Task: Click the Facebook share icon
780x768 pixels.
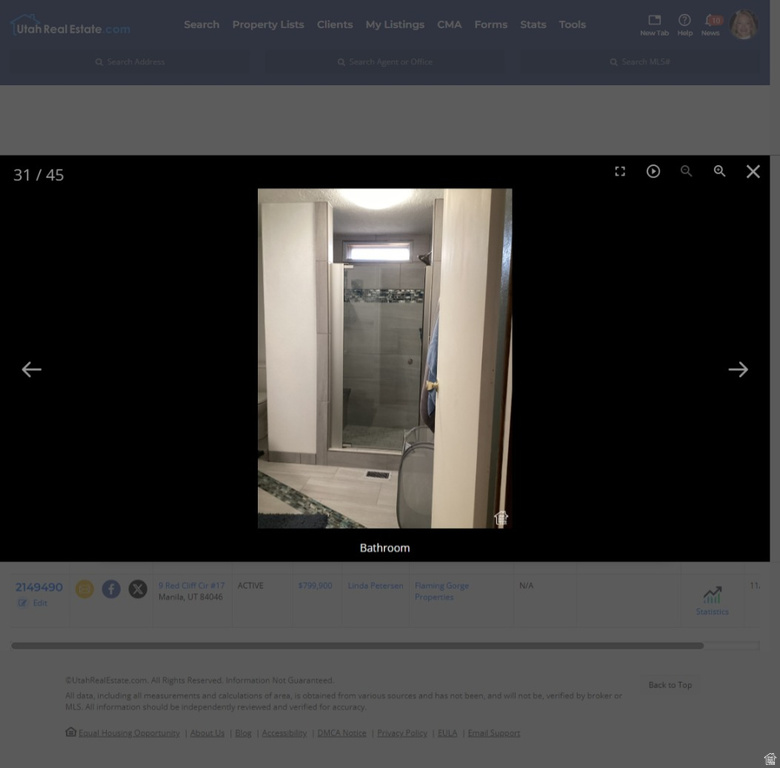Action: click(x=111, y=589)
